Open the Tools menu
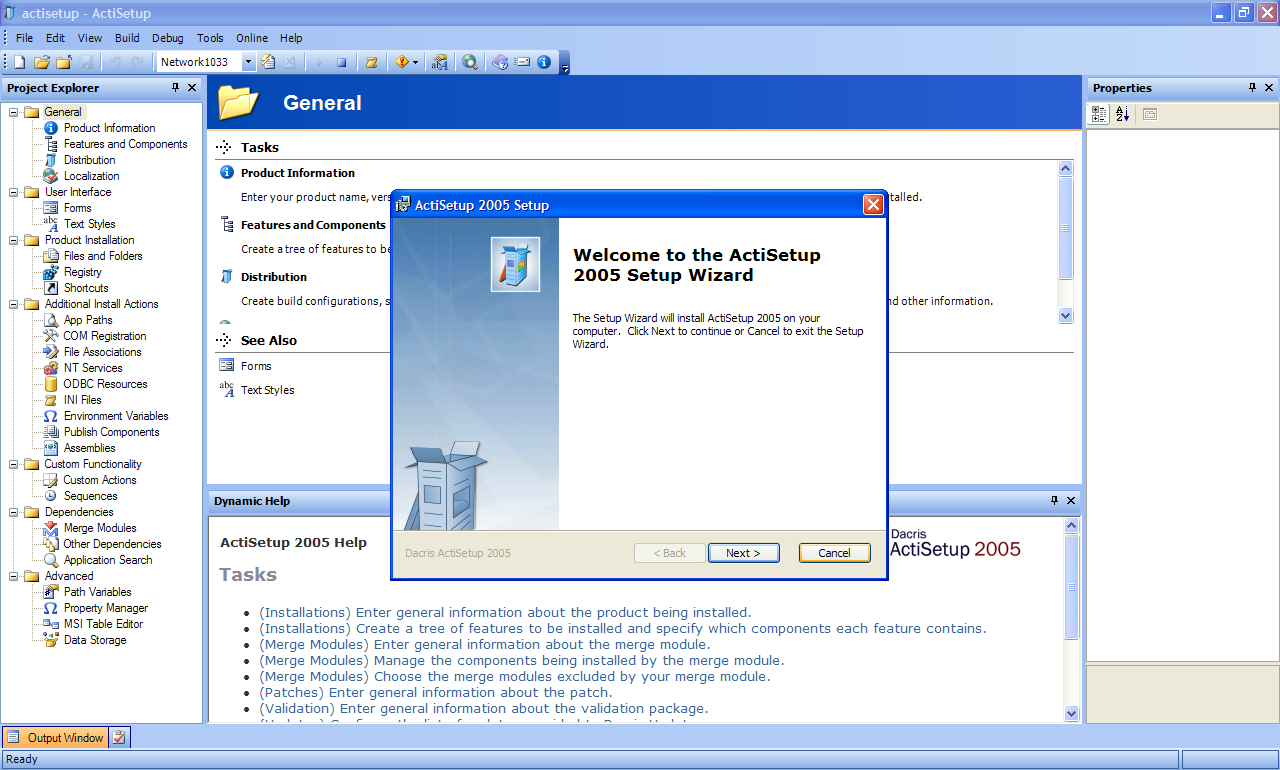 tap(210, 38)
